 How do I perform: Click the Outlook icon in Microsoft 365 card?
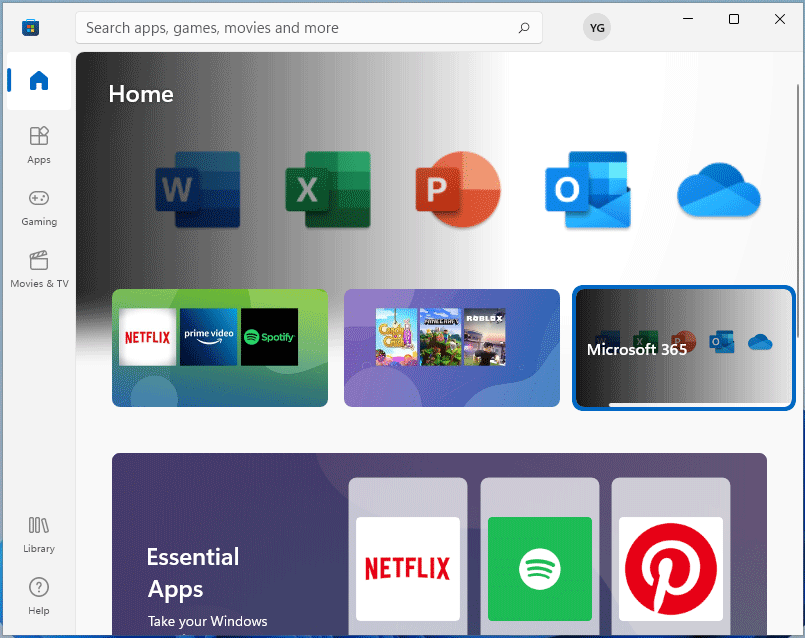coord(721,342)
